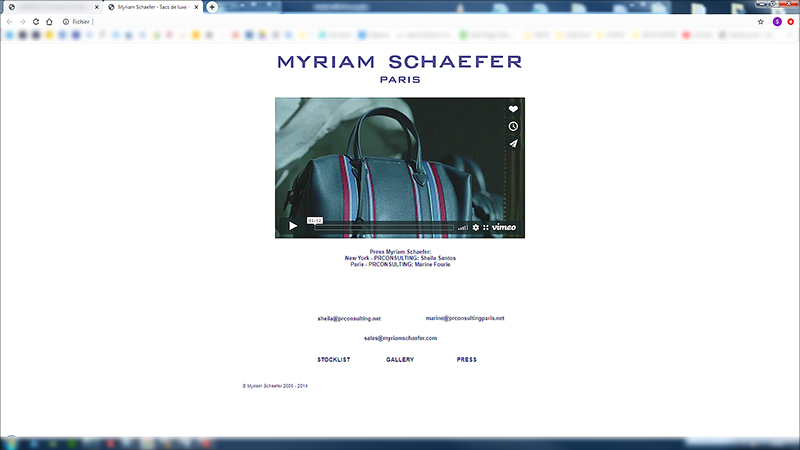Go to browser home page
Screen dimensions: 800x450
[x=49, y=21]
